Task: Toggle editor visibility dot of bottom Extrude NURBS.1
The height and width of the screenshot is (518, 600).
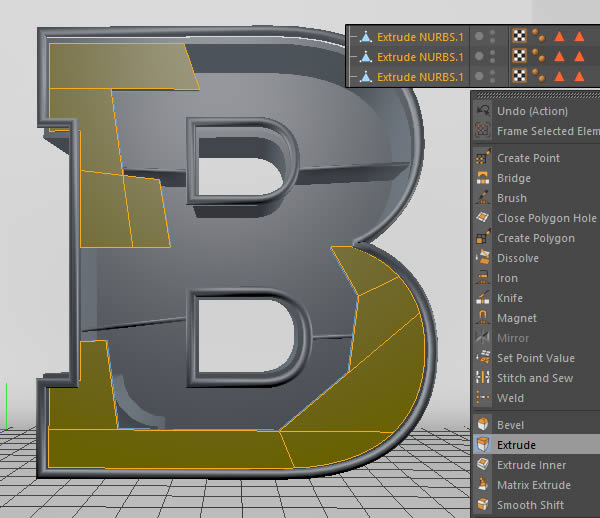Action: coord(492,73)
